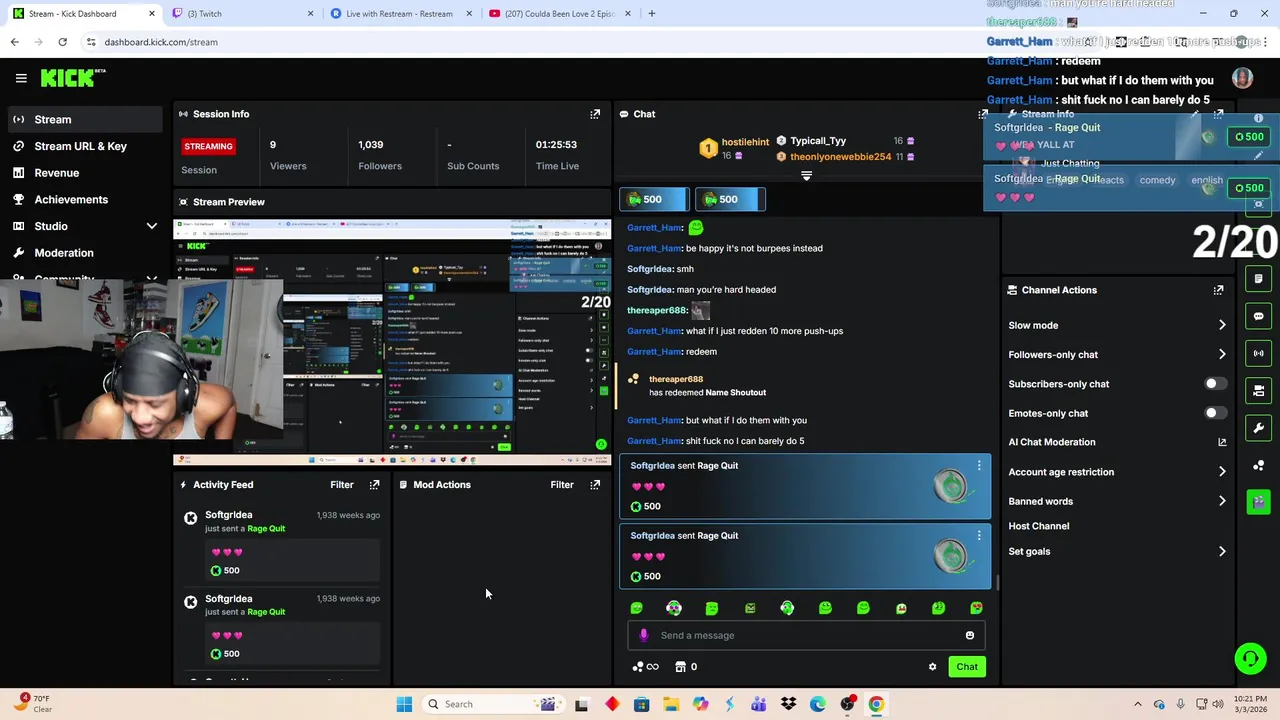The width and height of the screenshot is (1280, 720).
Task: Open Rage Quit link in first activity entry
Action: tap(266, 528)
